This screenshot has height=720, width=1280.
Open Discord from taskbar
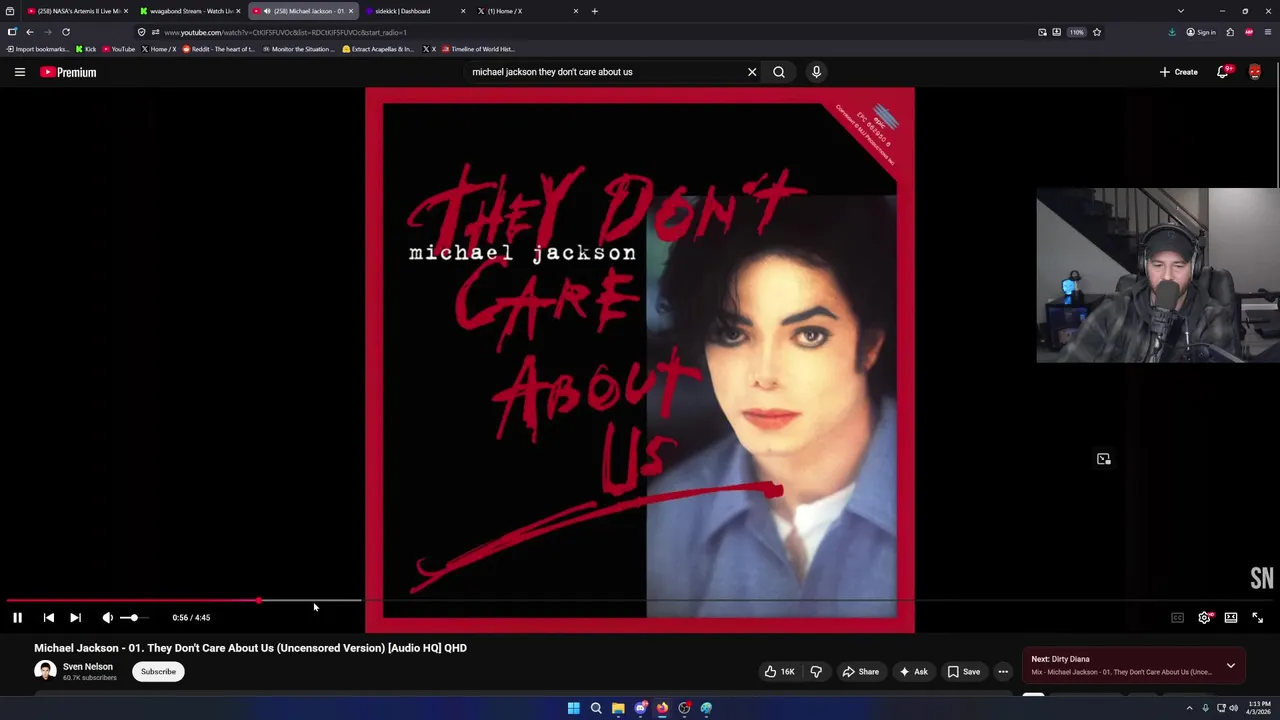(640, 708)
